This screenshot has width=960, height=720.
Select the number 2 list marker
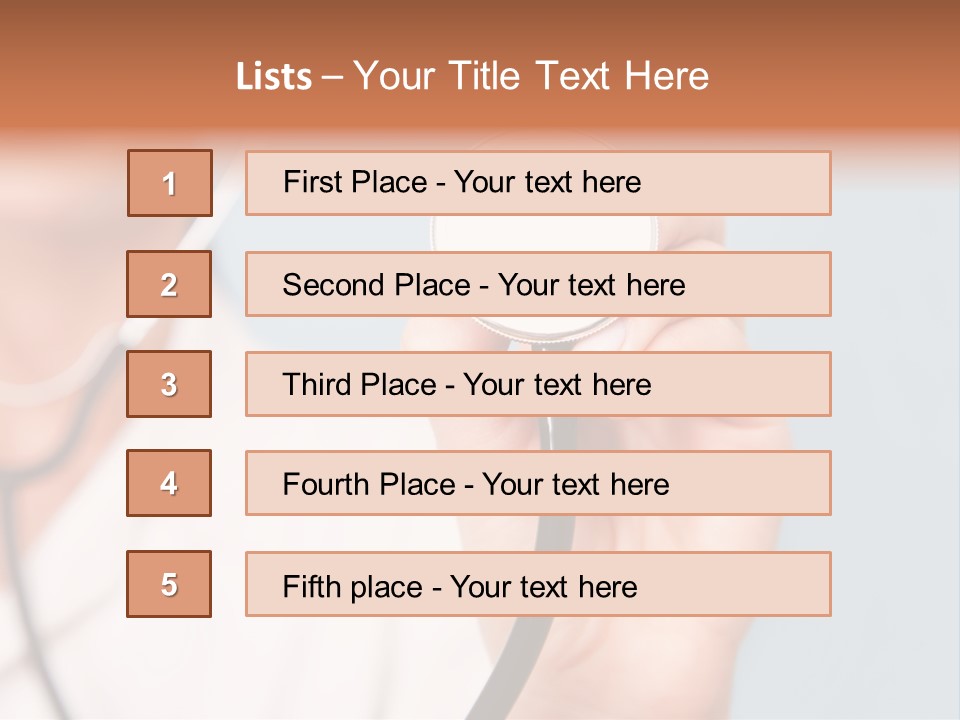169,284
